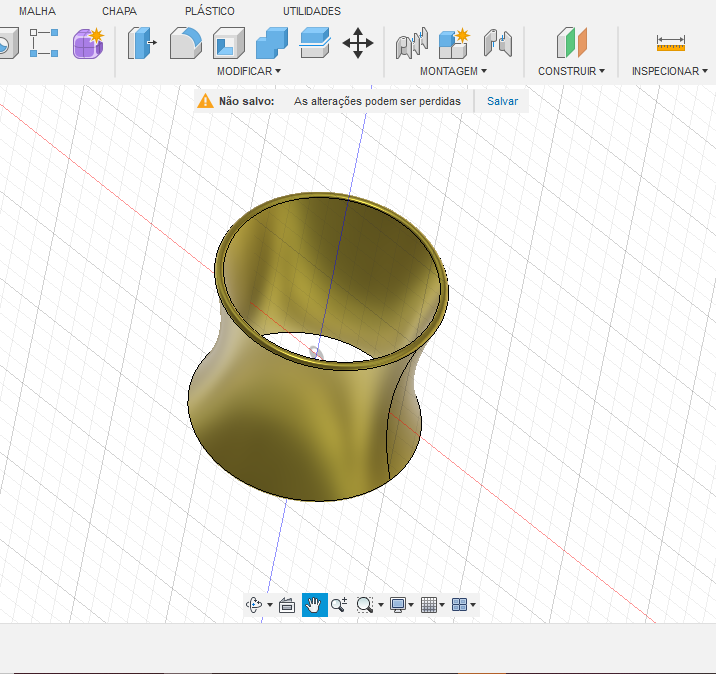Switch to the PLÁSTICO tab
This screenshot has height=674, width=716.
pos(210,11)
